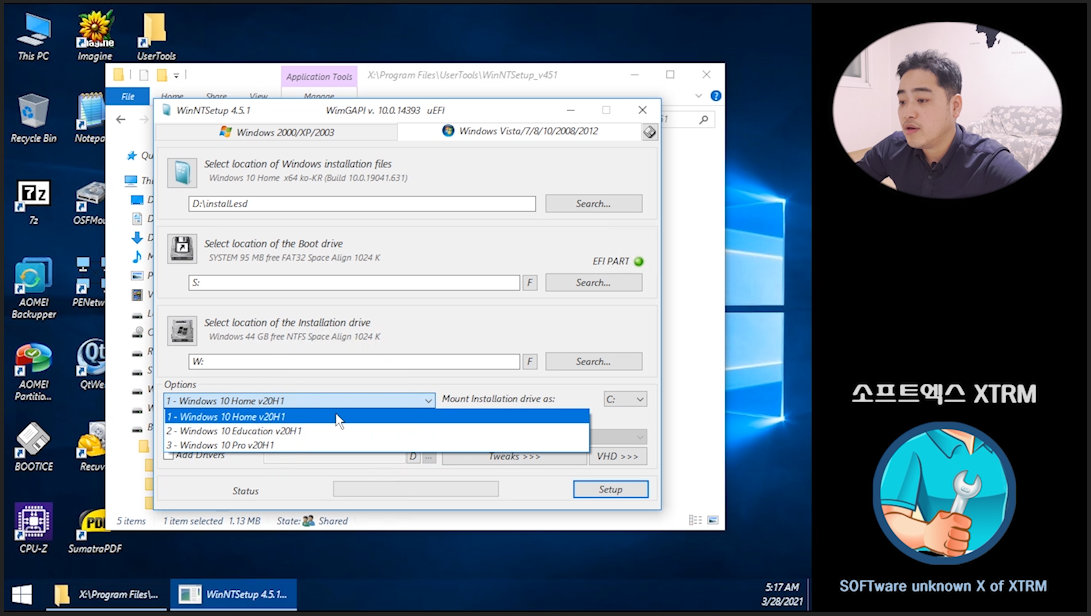Click Back arrow in Explorer window

point(121,120)
